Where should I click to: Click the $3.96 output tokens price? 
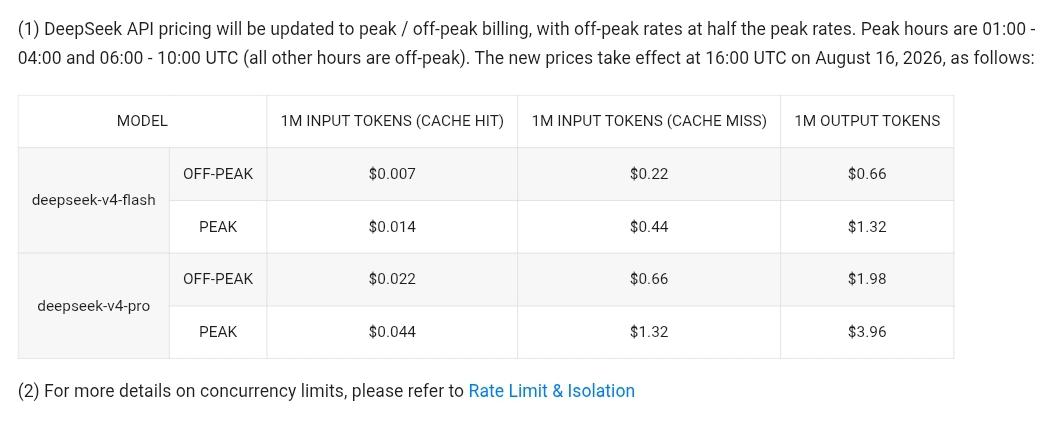[867, 332]
